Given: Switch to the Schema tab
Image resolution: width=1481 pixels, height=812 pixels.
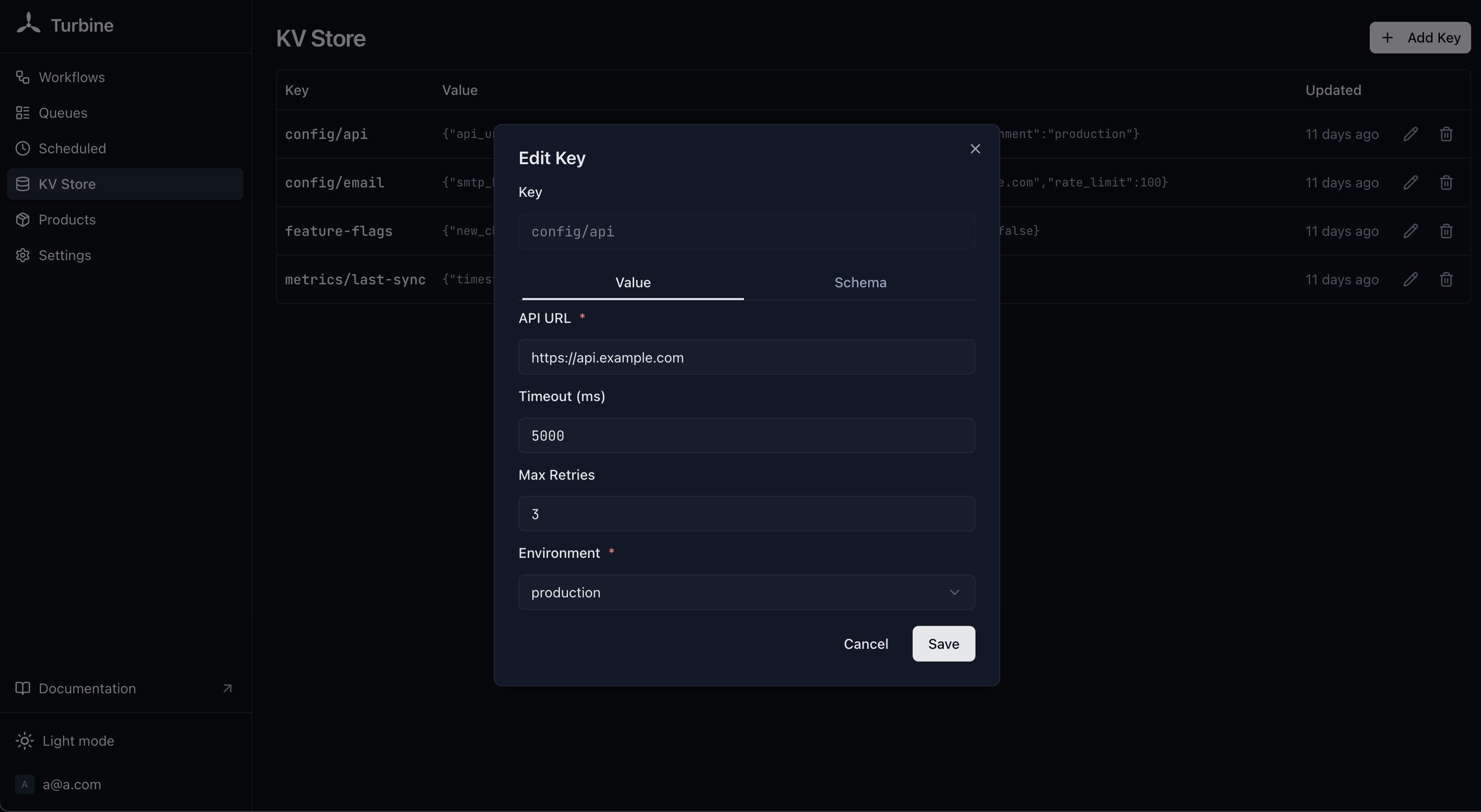Looking at the screenshot, I should 860,283.
